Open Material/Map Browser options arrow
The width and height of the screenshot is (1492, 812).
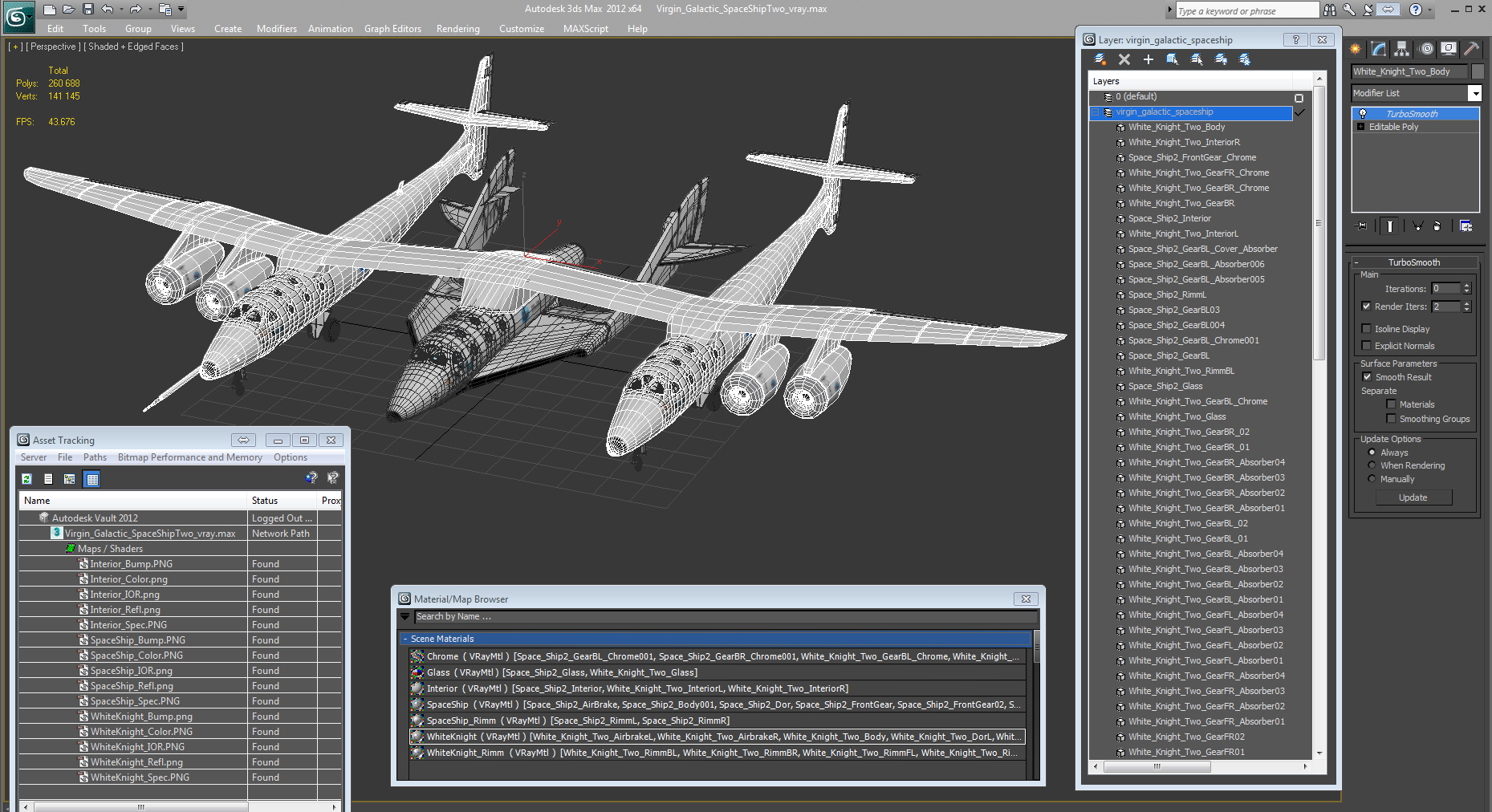click(x=405, y=617)
